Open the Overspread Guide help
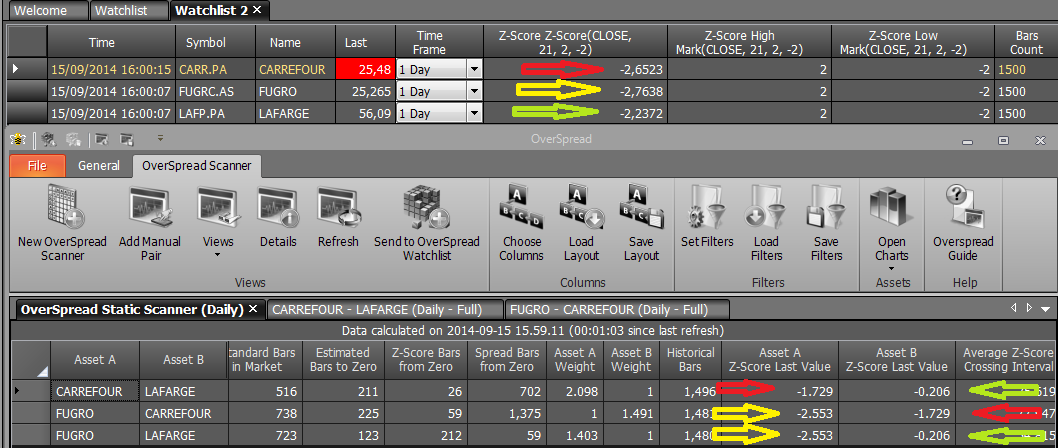 click(963, 225)
